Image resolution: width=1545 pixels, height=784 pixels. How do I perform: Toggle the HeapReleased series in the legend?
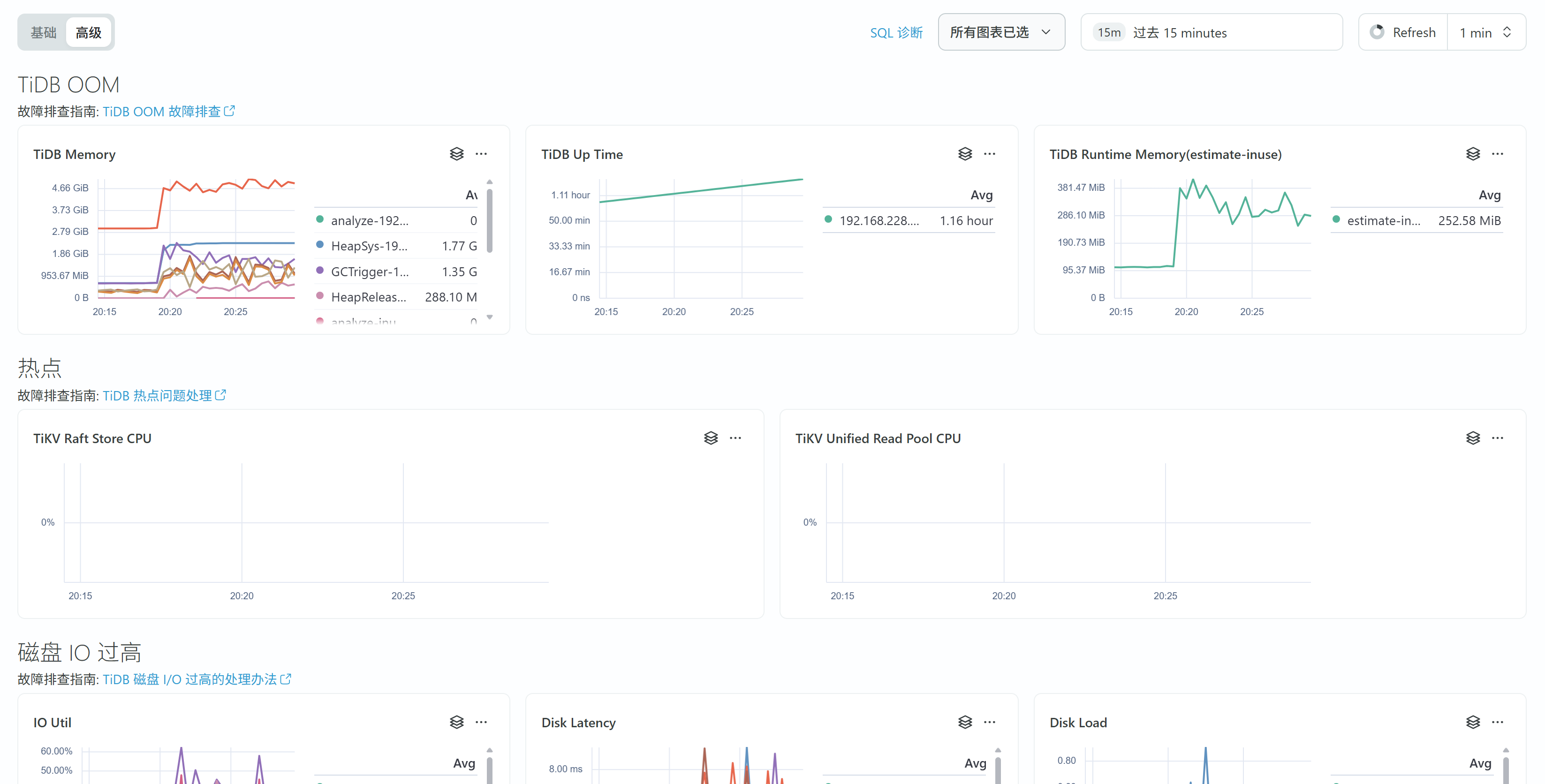[x=368, y=297]
